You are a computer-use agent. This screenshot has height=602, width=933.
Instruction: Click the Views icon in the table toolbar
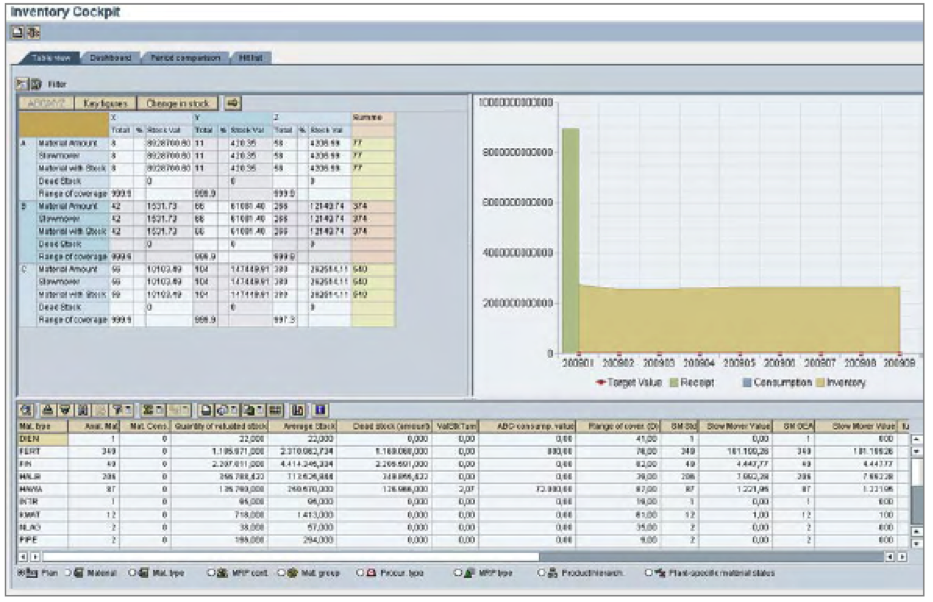click(x=221, y=410)
